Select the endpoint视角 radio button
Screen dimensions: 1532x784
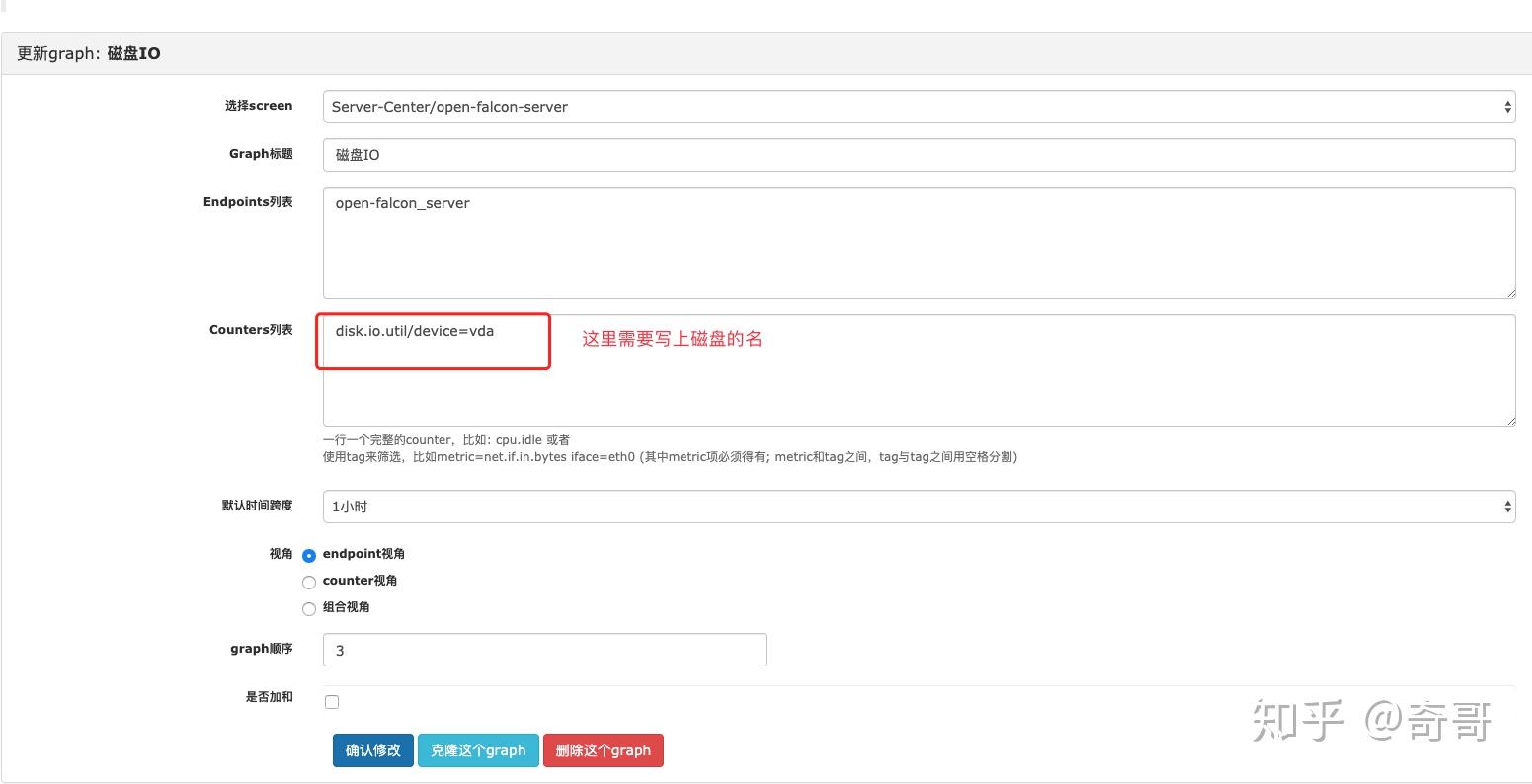[x=309, y=555]
